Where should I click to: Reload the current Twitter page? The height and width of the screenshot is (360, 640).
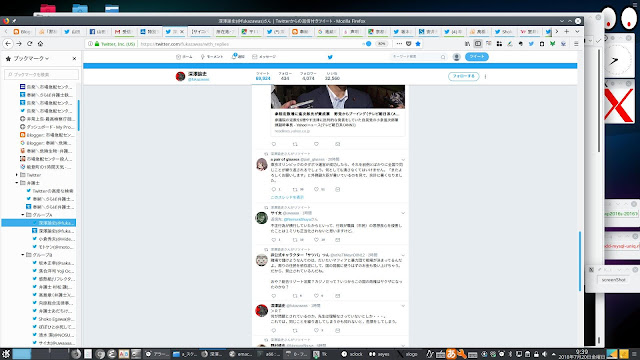point(29,44)
